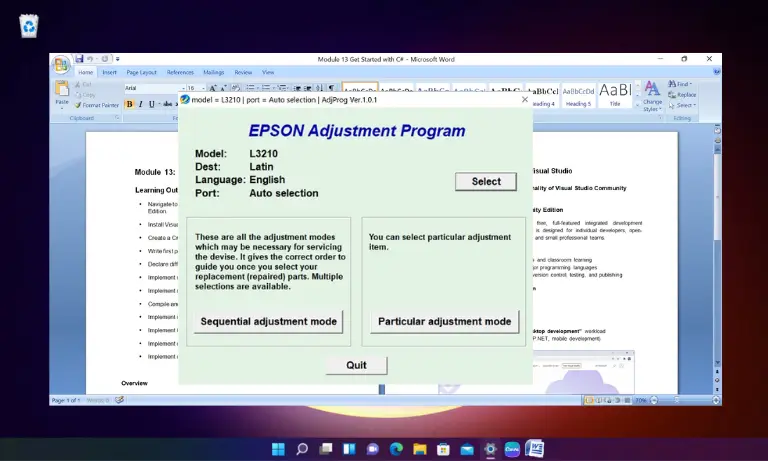The height and width of the screenshot is (461, 768).
Task: Toggle Bold formatting in Word
Action: click(x=129, y=104)
